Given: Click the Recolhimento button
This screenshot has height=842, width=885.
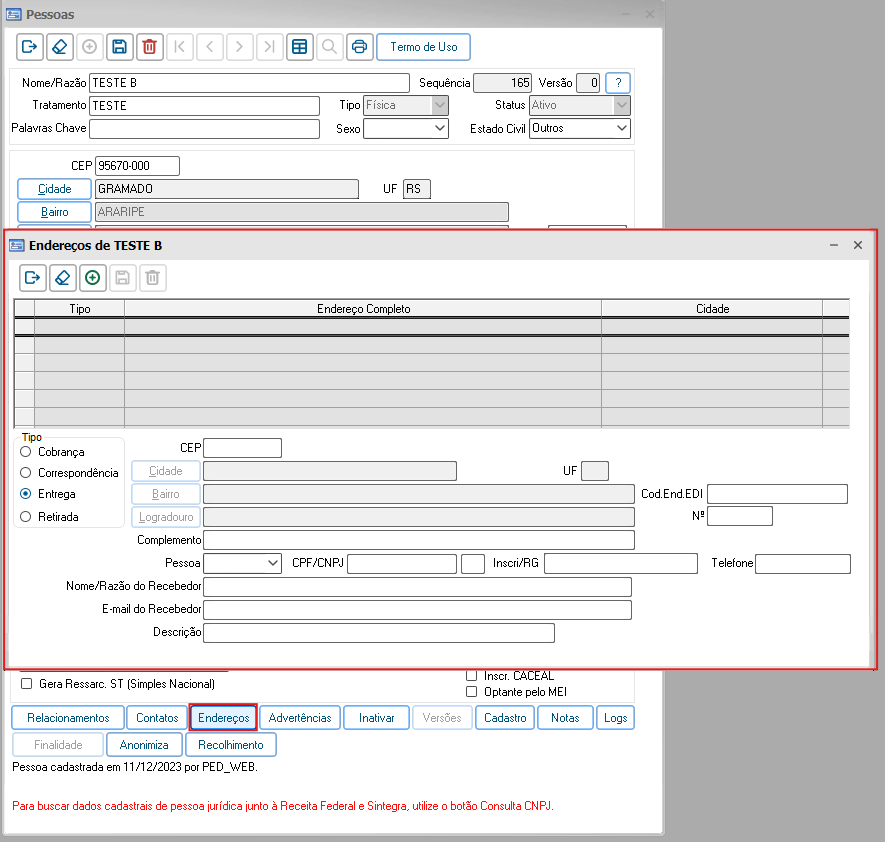Looking at the screenshot, I should pyautogui.click(x=231, y=745).
